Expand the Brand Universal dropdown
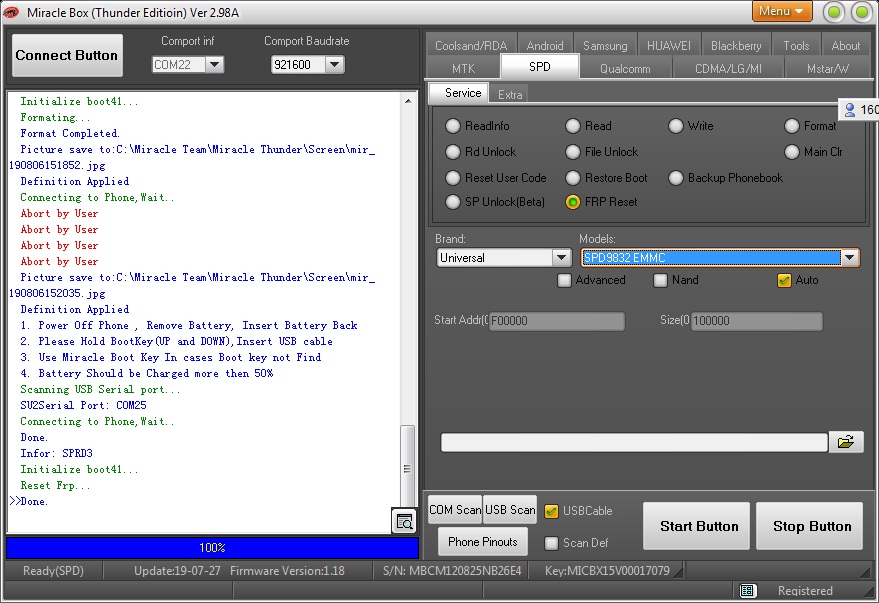 (561, 258)
